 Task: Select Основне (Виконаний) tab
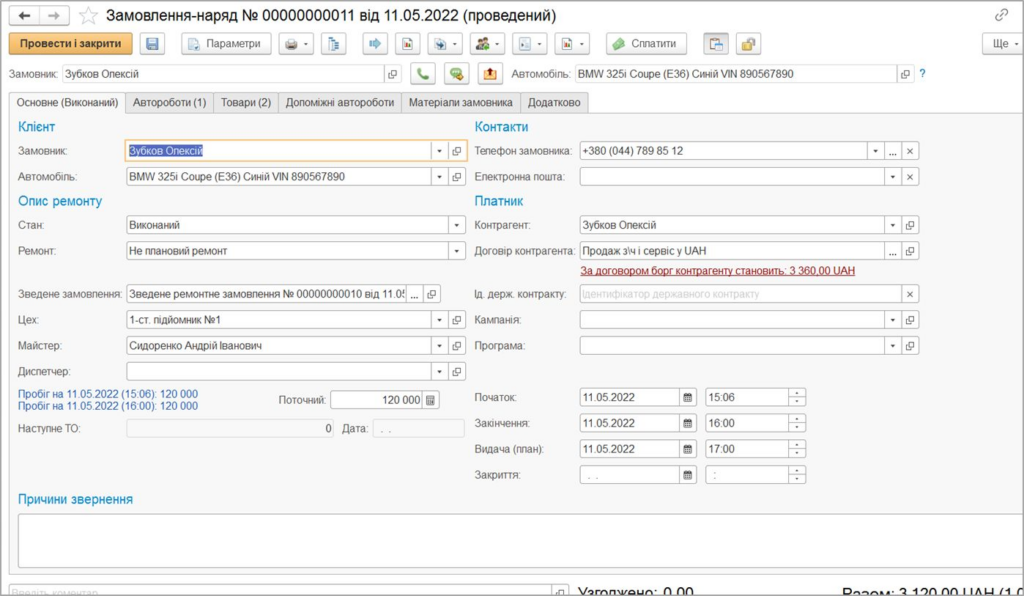click(67, 102)
